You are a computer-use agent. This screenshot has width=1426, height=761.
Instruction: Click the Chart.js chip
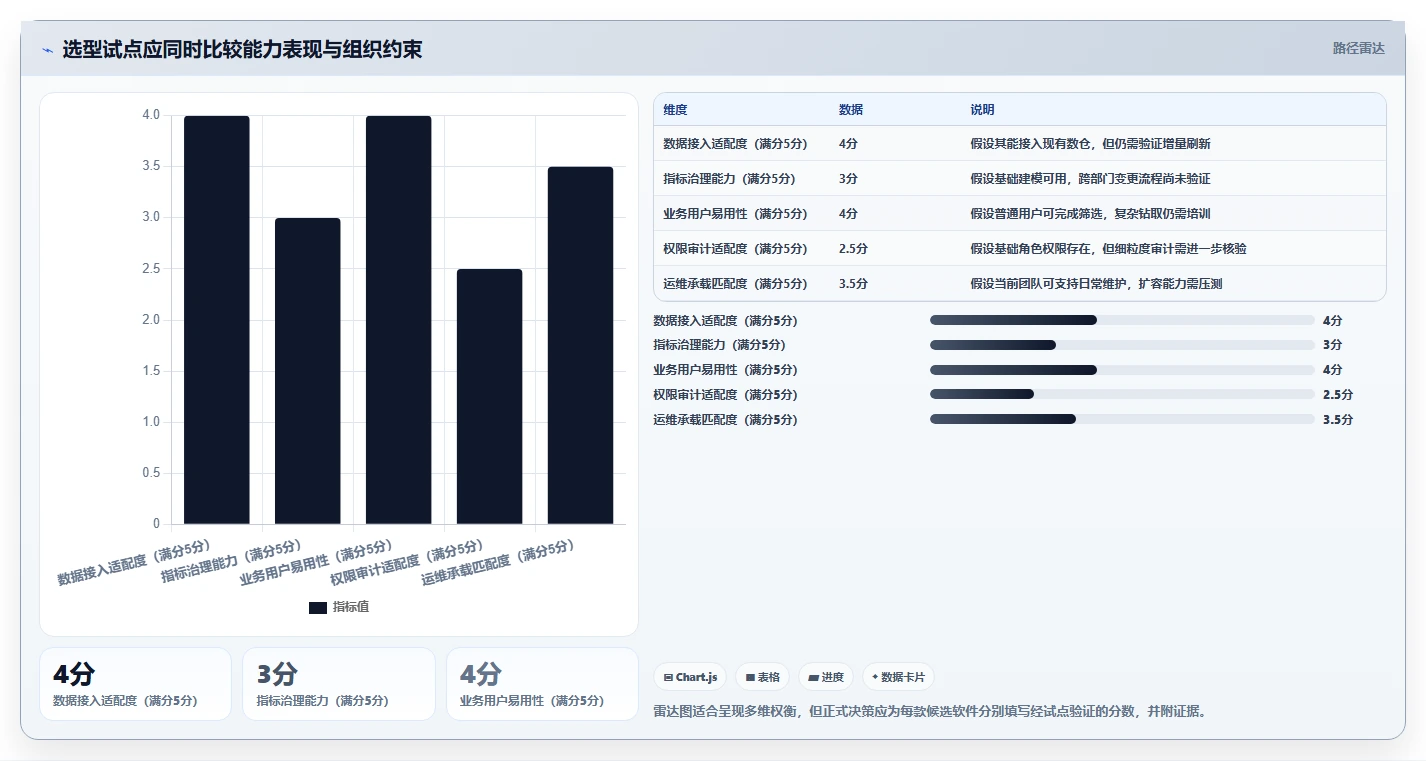click(x=690, y=677)
